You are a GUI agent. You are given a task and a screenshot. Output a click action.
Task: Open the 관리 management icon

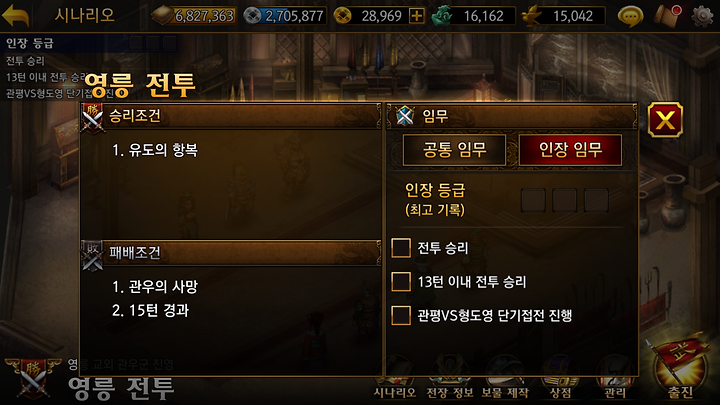614,379
